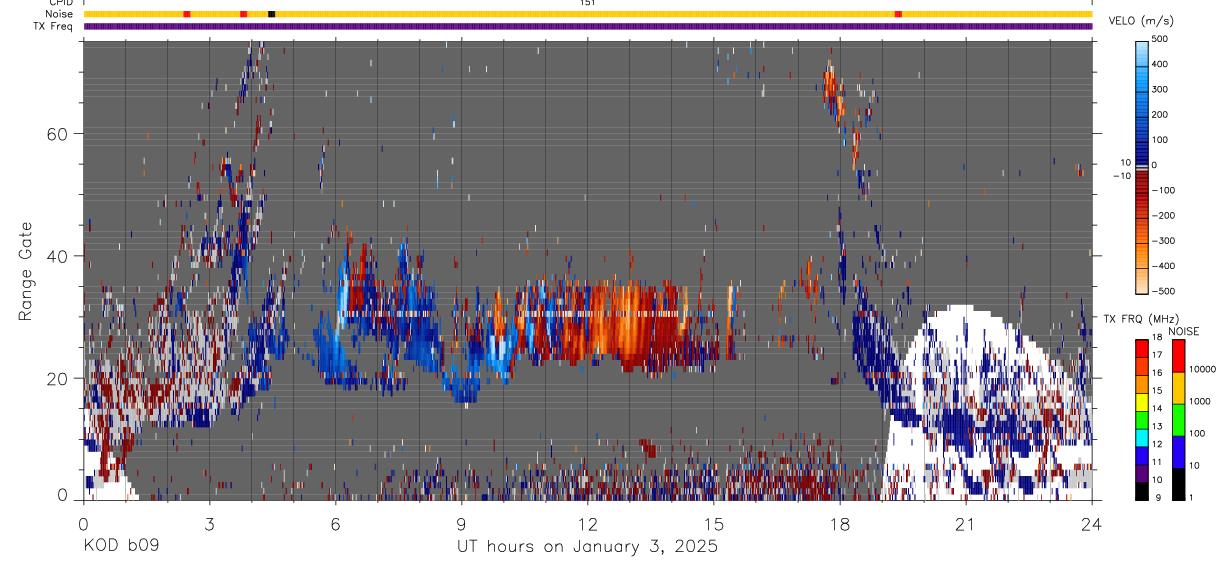Click the velocity scale label 200
Screen dimensions: 1228x567
(1161, 114)
